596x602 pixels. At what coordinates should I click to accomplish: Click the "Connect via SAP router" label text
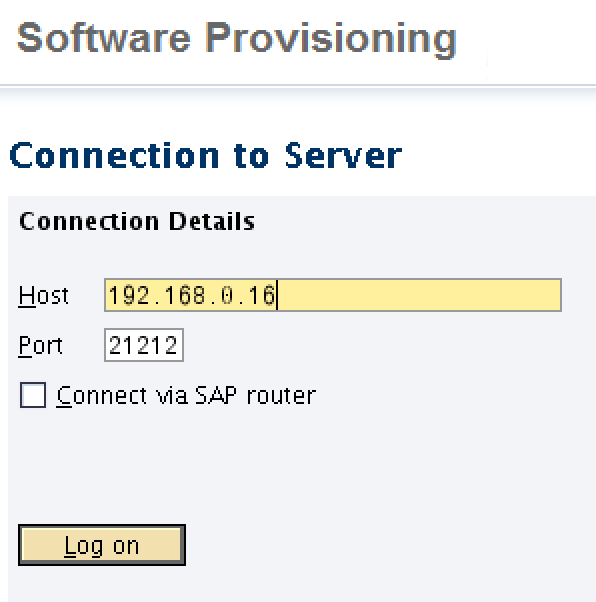187,395
